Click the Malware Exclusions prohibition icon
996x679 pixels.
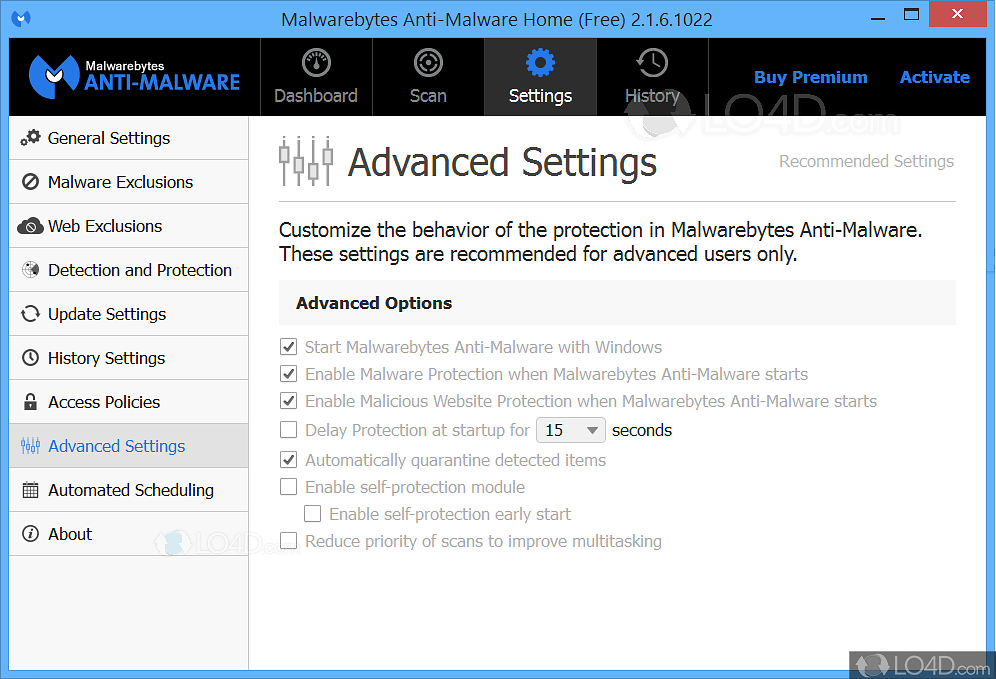[x=30, y=182]
